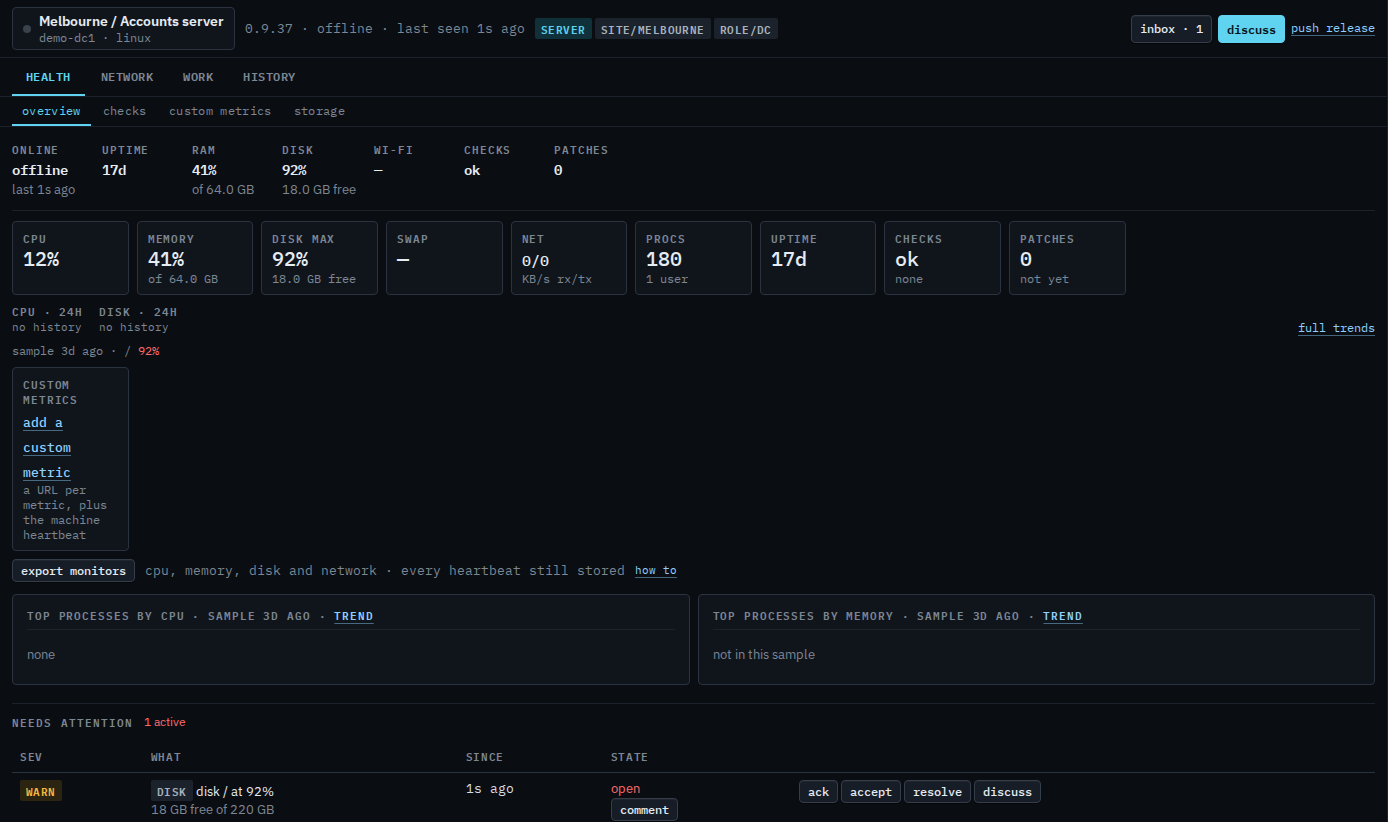Image resolution: width=1388 pixels, height=822 pixels.
Task: Click the Melbourne / Accounts server title card
Action: 123,29
